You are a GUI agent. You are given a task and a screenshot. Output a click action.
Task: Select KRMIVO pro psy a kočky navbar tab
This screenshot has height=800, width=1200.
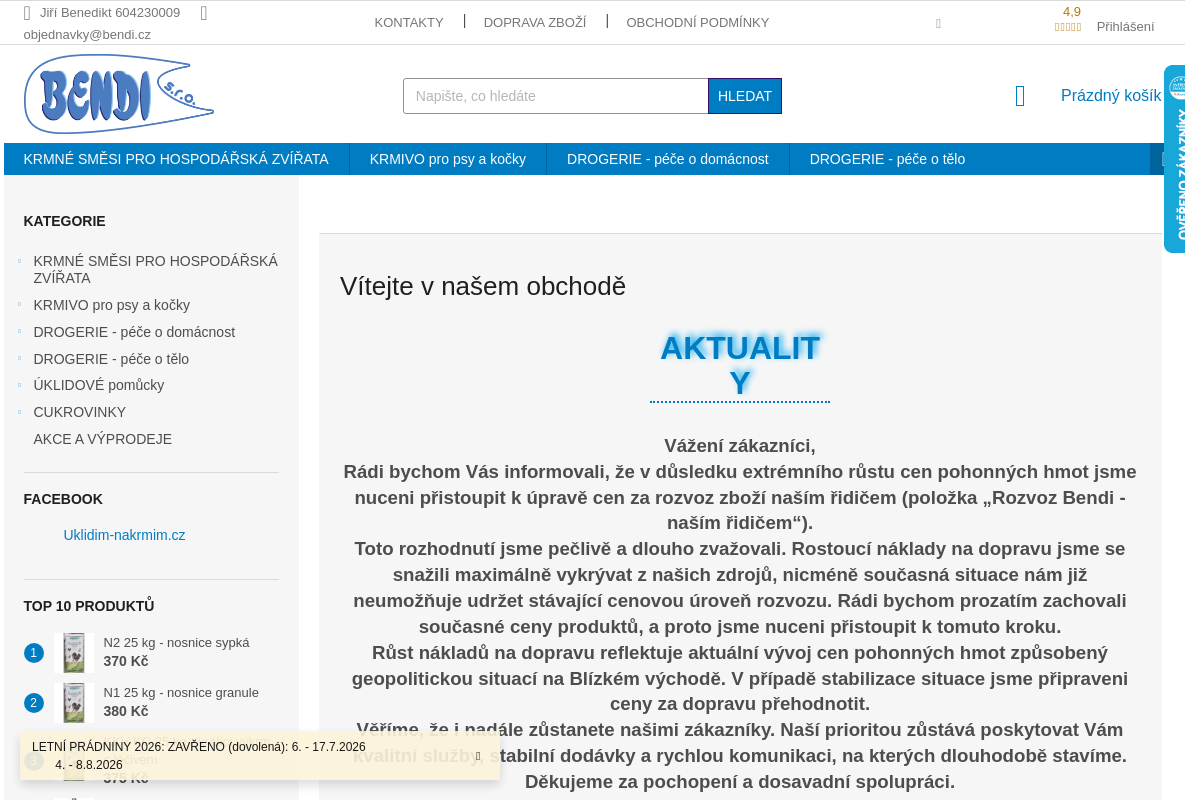coord(448,159)
